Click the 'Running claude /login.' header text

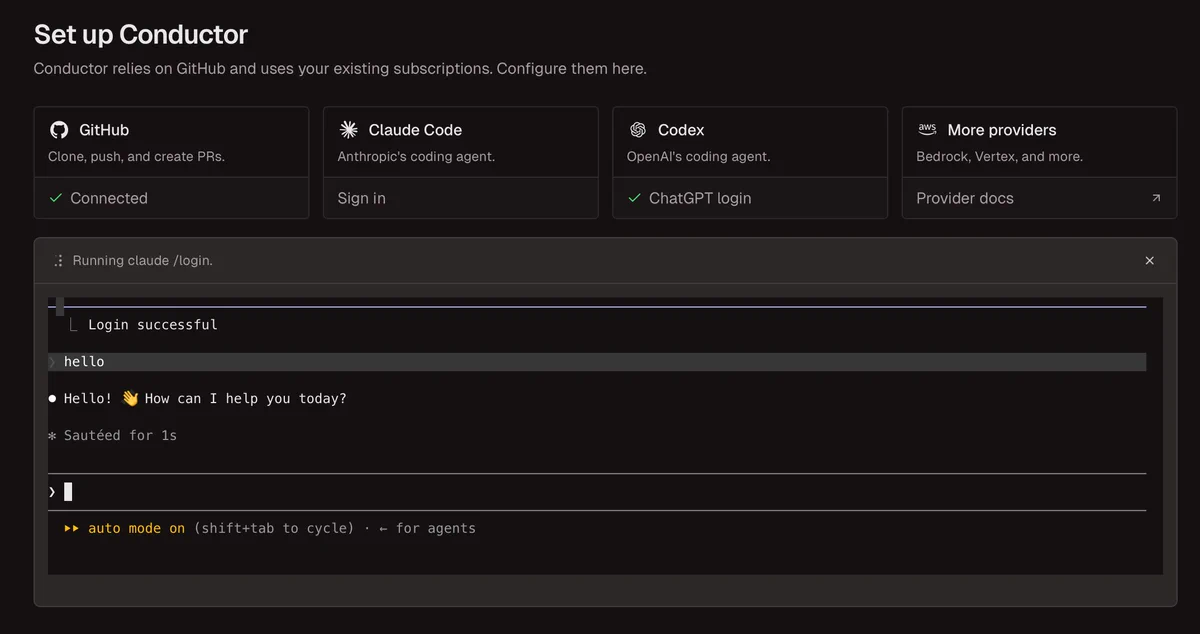click(143, 260)
